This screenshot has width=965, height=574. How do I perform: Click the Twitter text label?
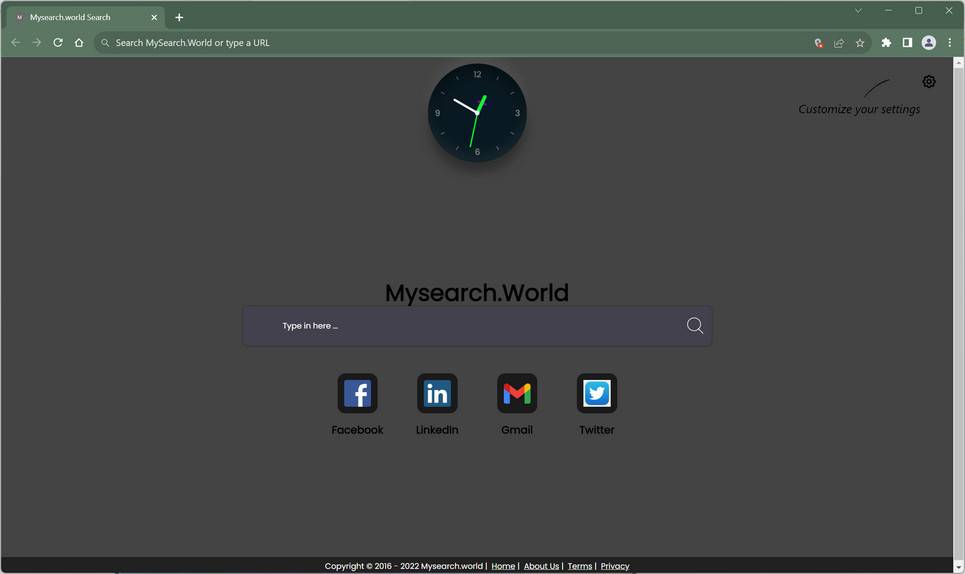[x=596, y=429]
